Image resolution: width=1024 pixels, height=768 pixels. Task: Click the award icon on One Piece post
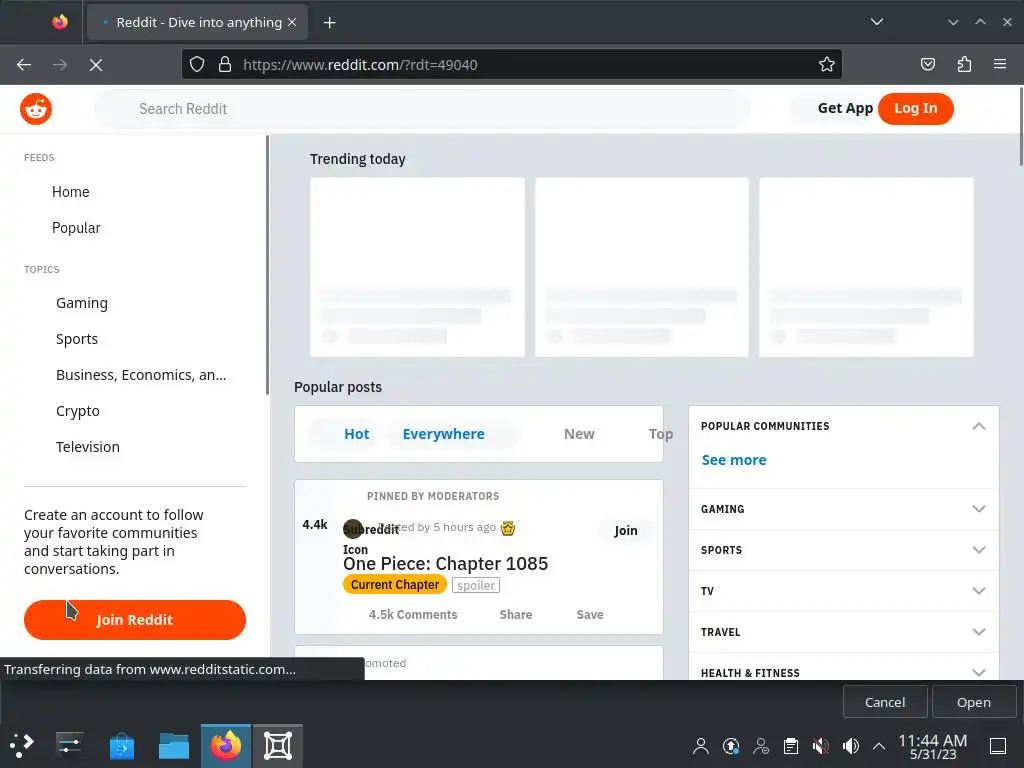pos(508,528)
